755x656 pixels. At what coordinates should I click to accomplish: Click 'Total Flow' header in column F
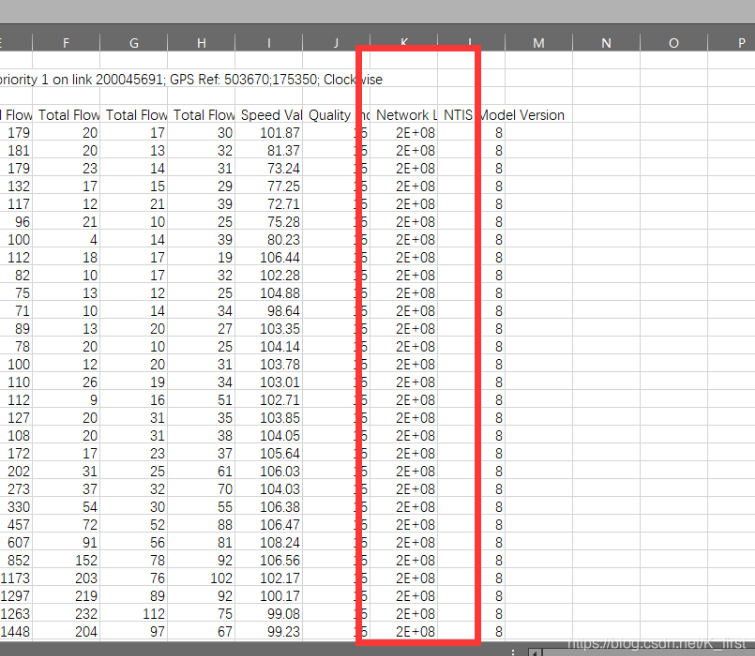click(x=66, y=115)
